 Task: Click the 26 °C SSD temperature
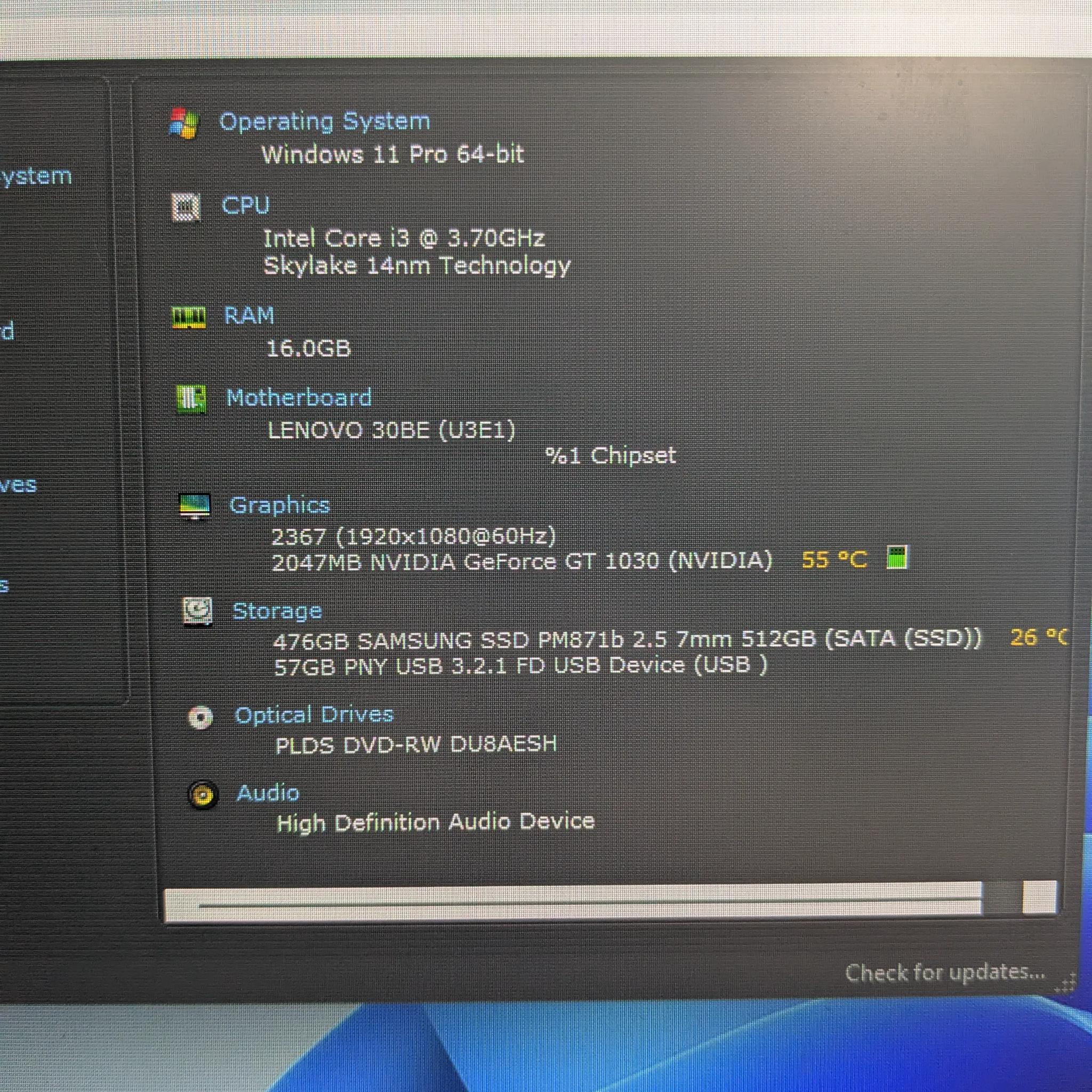(x=1038, y=638)
